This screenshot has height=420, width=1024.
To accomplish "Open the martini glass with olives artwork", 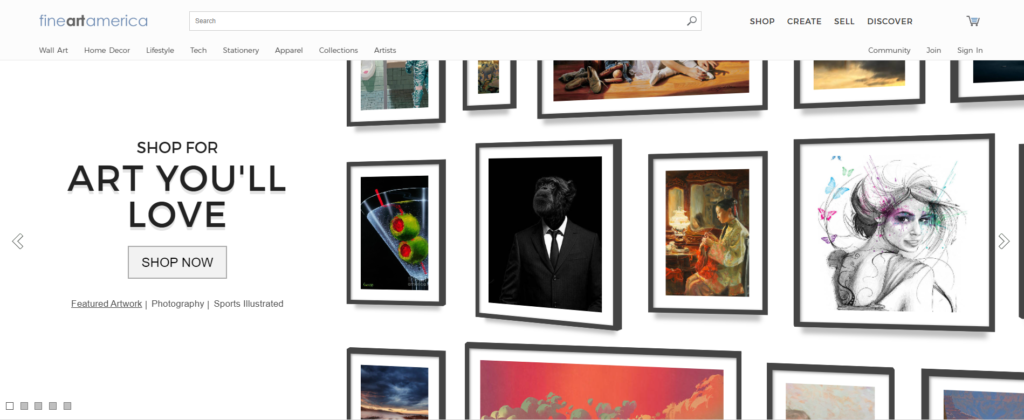I will point(395,233).
